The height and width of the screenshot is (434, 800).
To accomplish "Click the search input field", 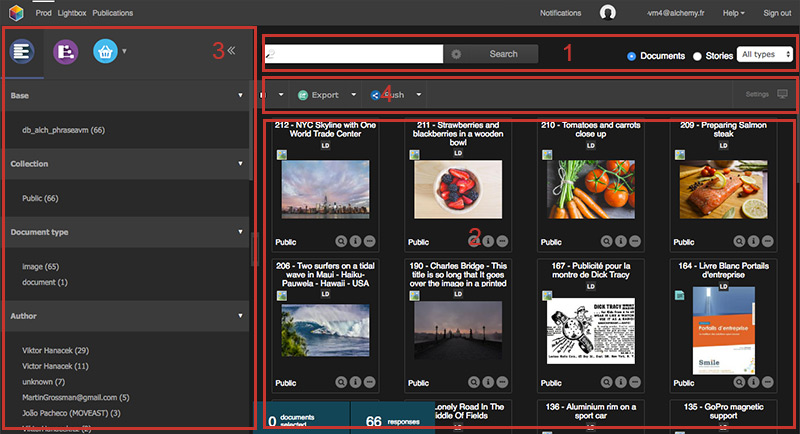I will tap(354, 54).
